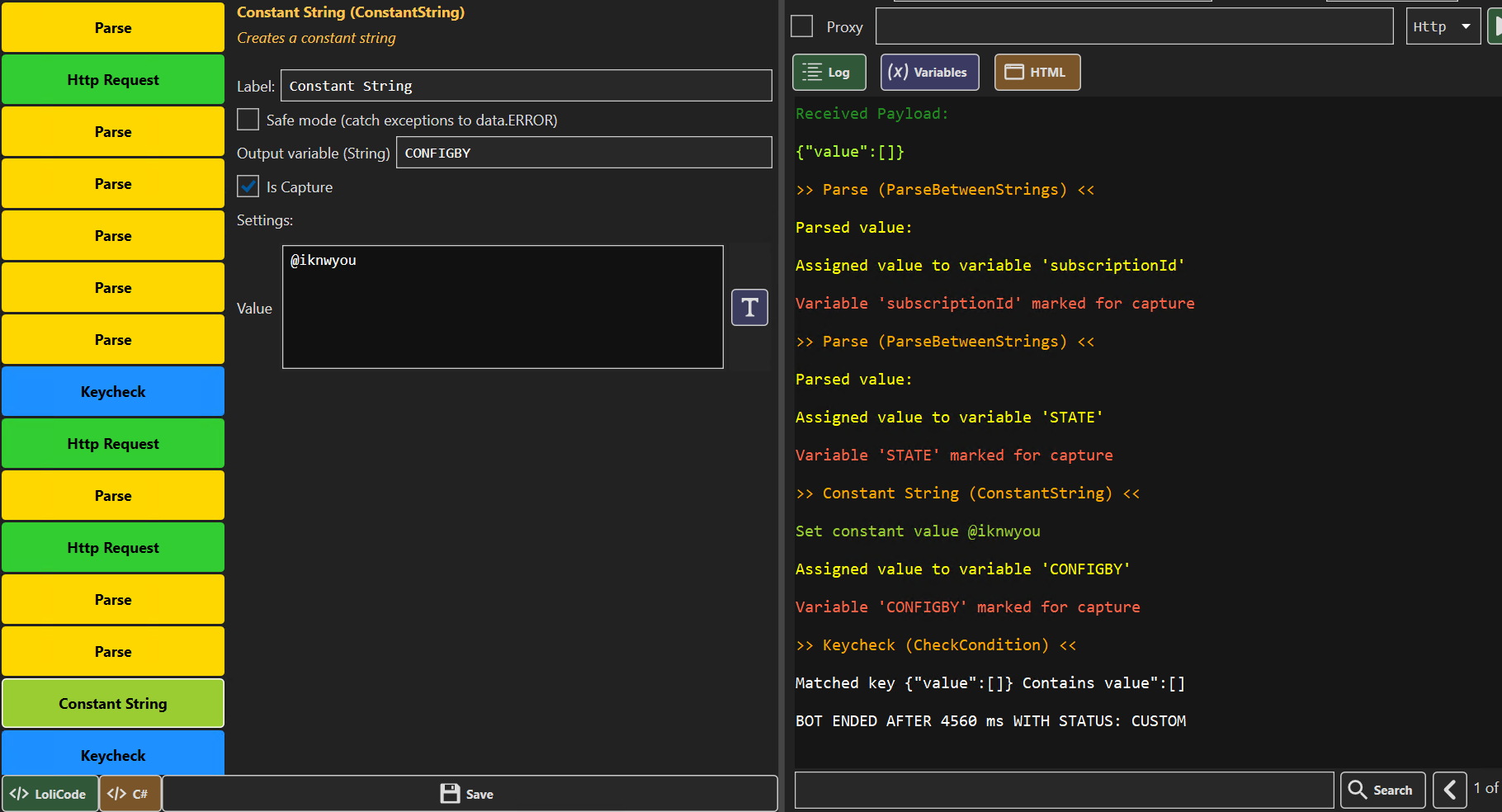The image size is (1502, 812).
Task: Show the Log tab
Action: coord(829,73)
